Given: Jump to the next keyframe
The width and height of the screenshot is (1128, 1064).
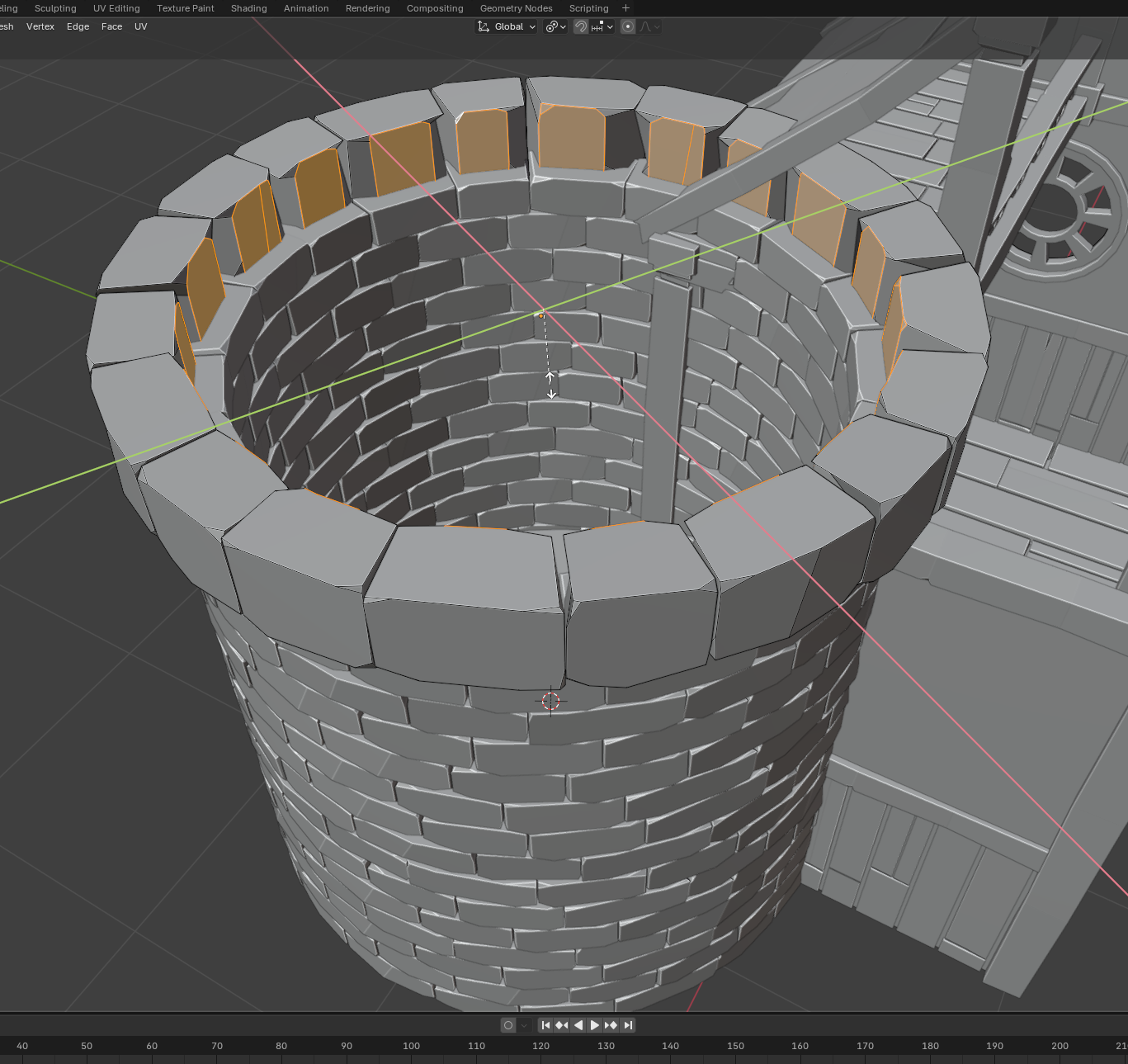Looking at the screenshot, I should (611, 1025).
